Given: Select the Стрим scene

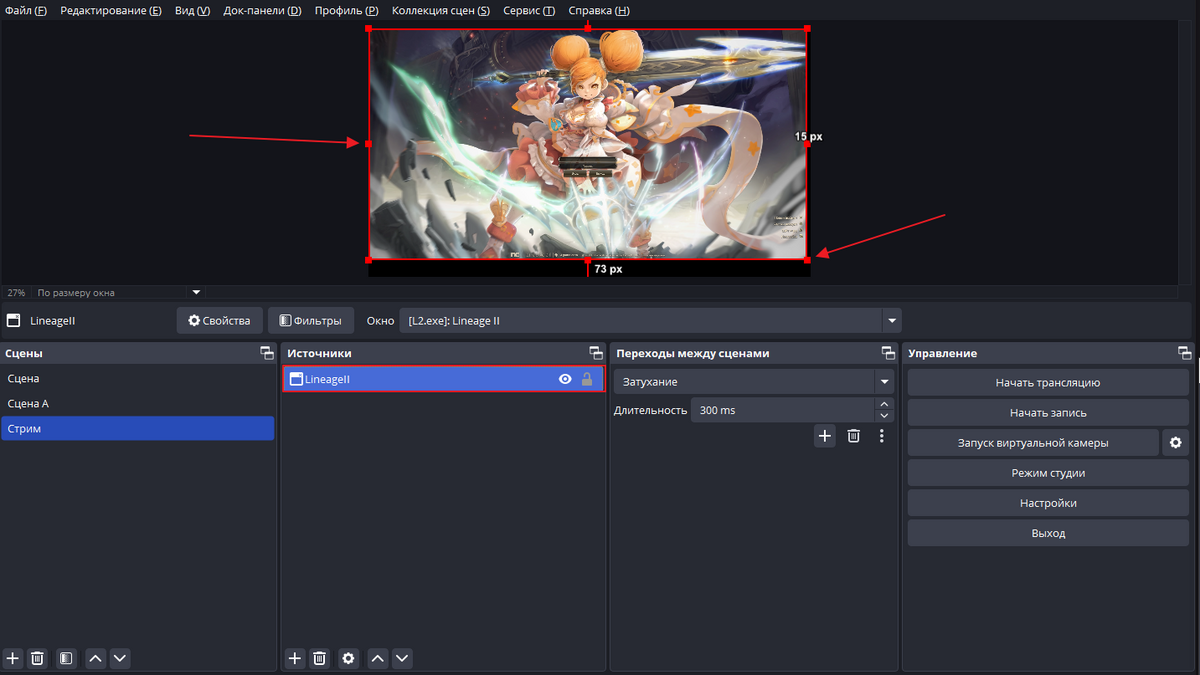Looking at the screenshot, I should (x=138, y=429).
